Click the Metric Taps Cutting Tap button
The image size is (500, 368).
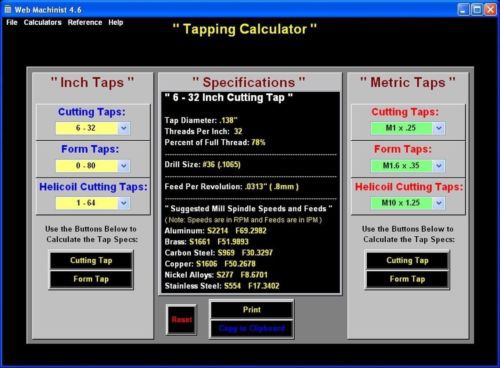[407, 261]
